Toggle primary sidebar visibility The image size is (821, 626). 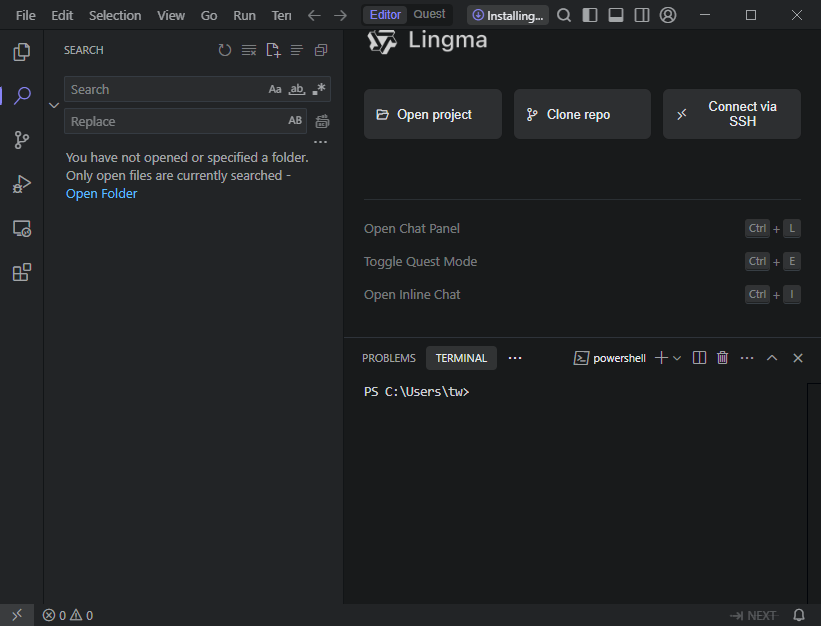(x=590, y=15)
